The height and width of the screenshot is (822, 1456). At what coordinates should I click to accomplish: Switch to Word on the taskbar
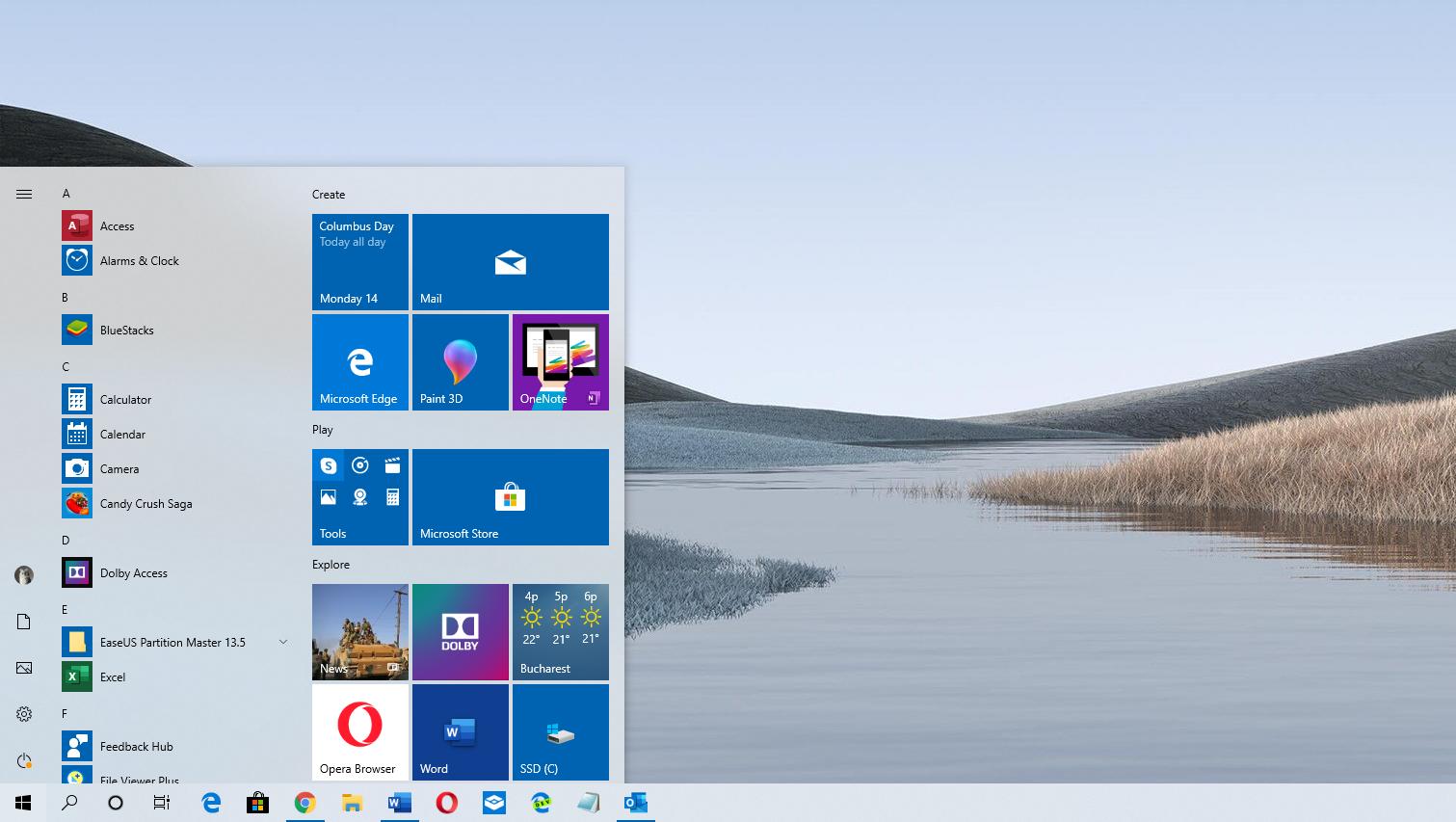pos(399,803)
